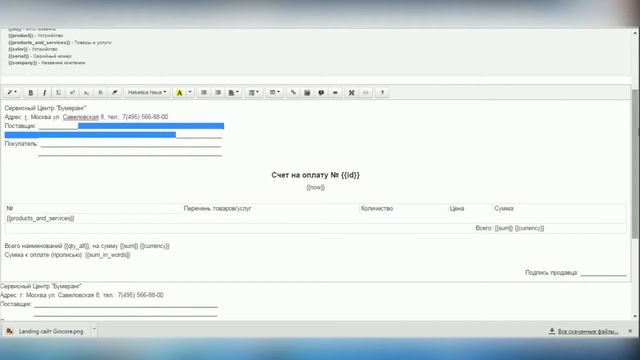
Task: Click the "Покупатель" line in editor
Action: [113, 144]
